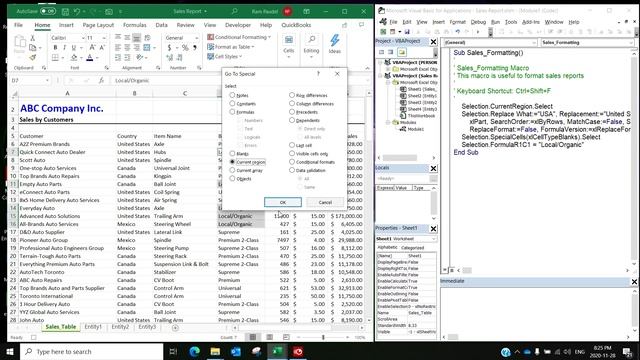Click the Wrap Text icon
This screenshot has width=640, height=360.
click(147, 38)
